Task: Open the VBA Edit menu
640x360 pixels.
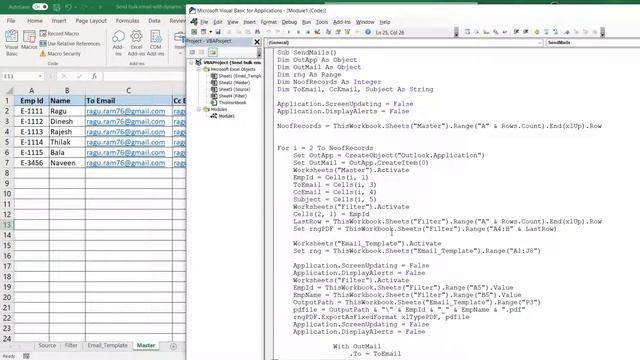Action: [218, 22]
